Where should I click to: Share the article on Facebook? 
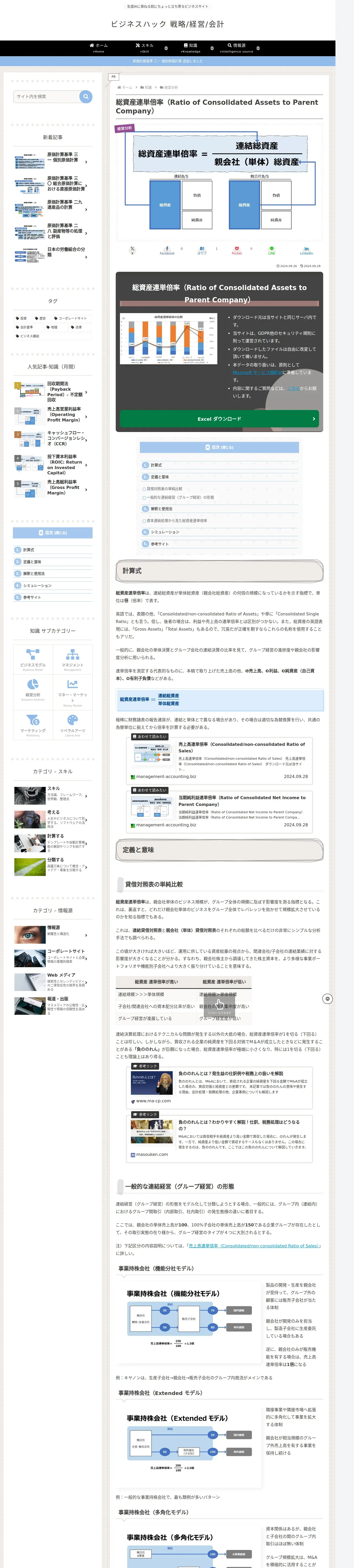click(167, 250)
